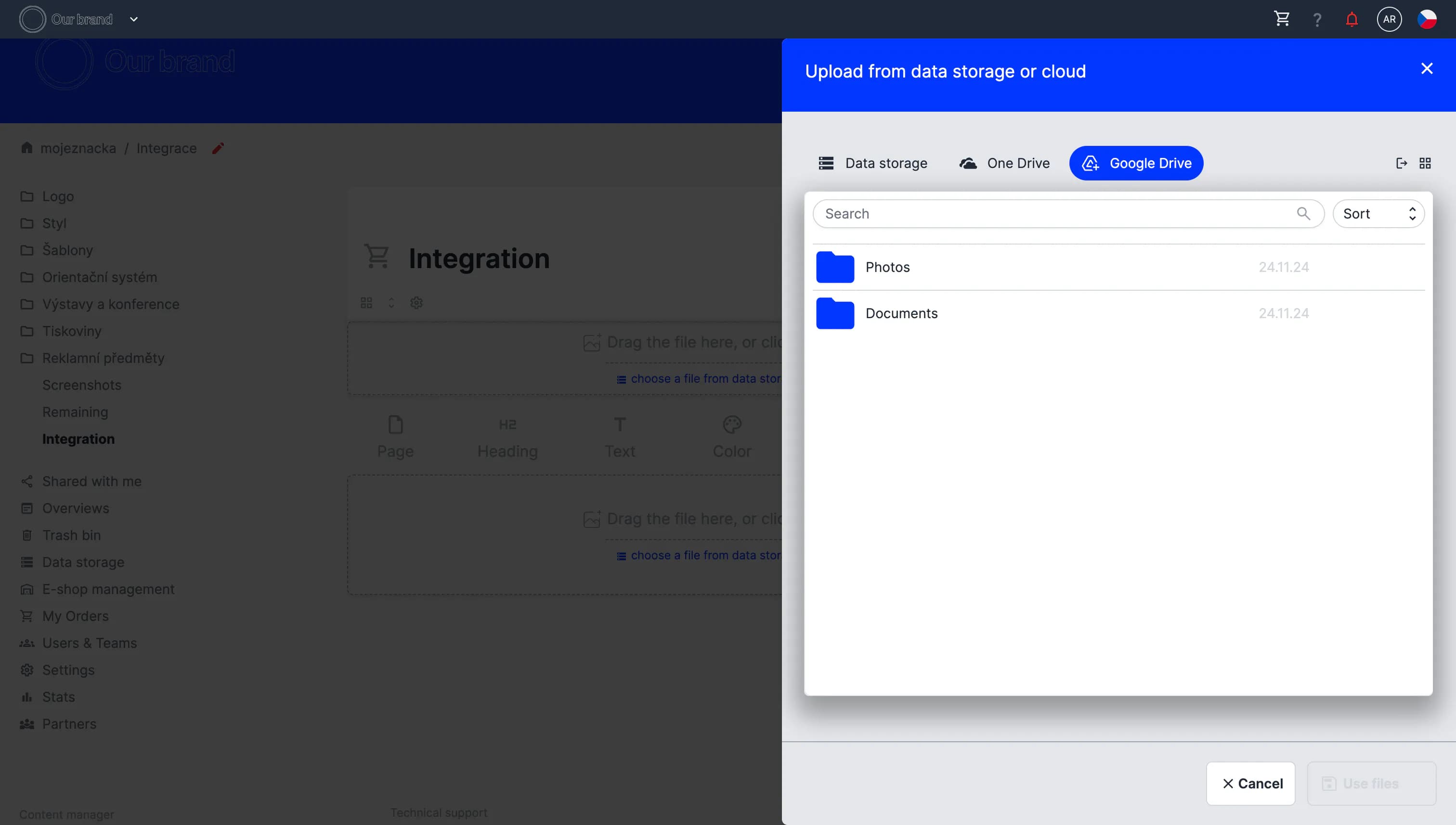Viewport: 1456px width, 825px height.
Task: Select the Google Drive tab
Action: click(x=1136, y=163)
